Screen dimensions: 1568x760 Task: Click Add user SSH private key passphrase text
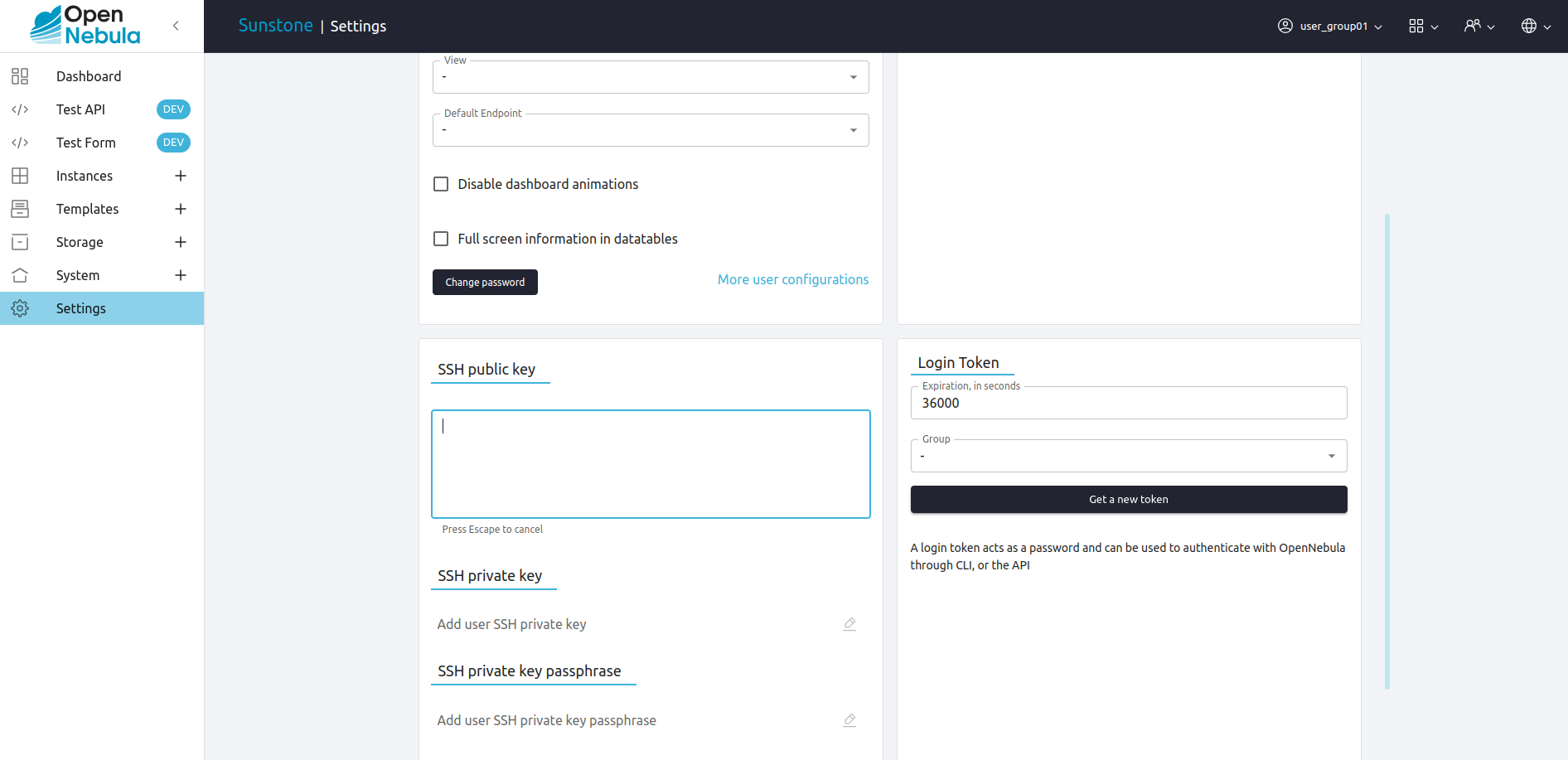546,720
